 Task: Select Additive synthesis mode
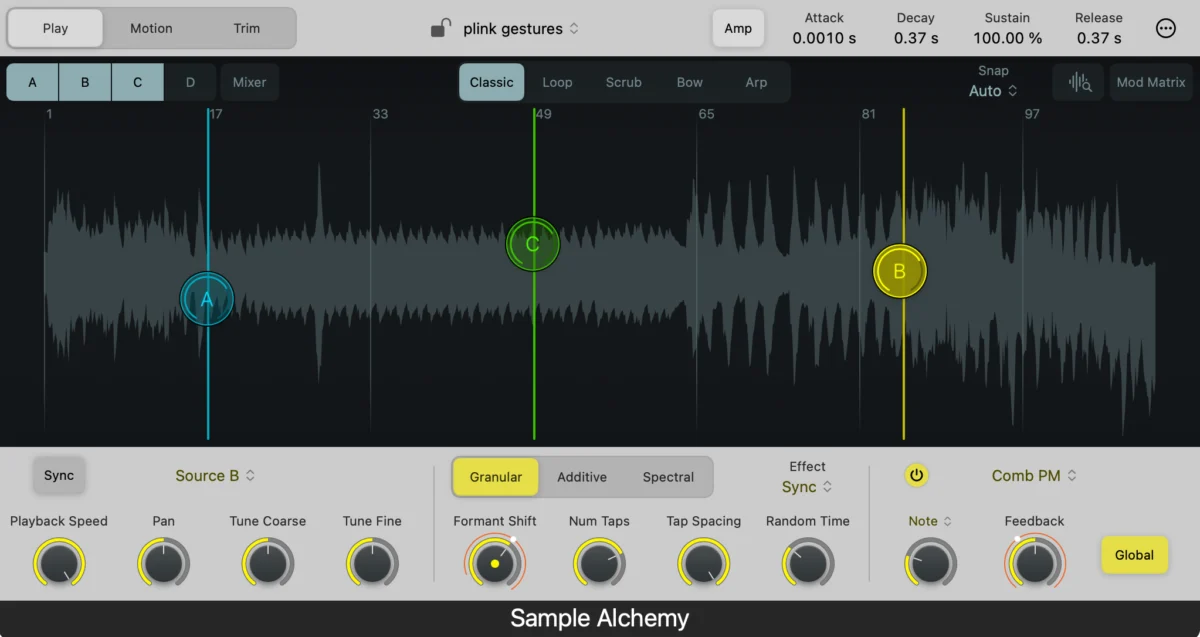coord(582,477)
